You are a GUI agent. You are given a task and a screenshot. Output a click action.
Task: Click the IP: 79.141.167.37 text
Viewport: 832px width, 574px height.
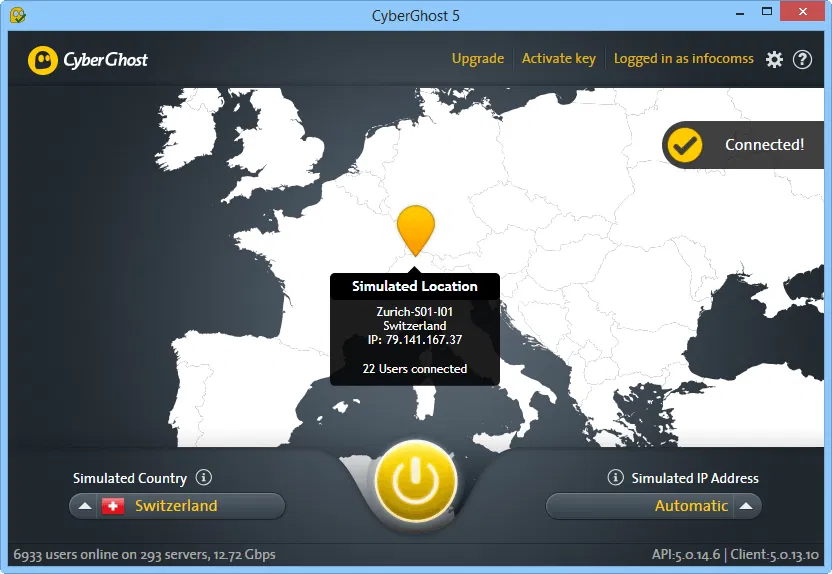[415, 340]
